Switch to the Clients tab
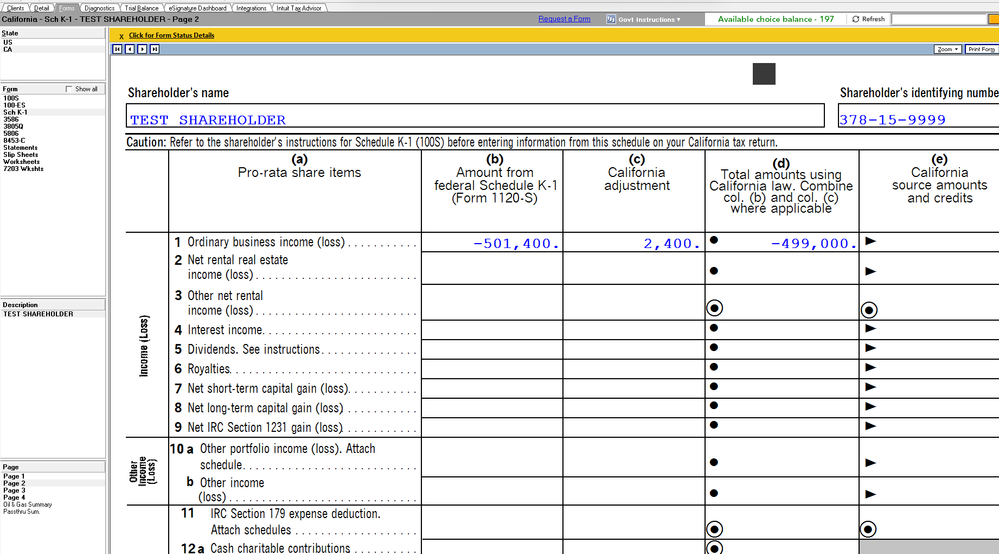This screenshot has width=999, height=554. [x=15, y=8]
